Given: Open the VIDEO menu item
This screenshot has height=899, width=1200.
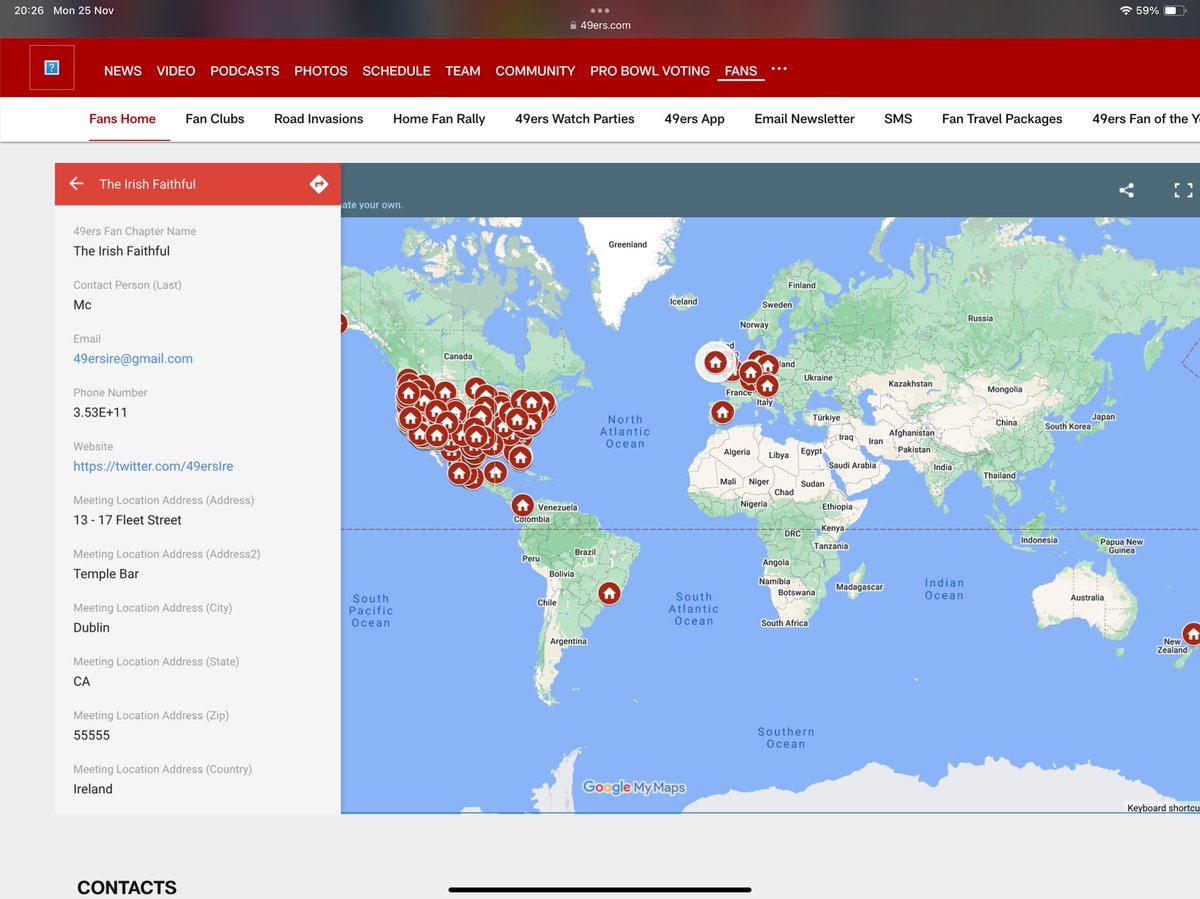Looking at the screenshot, I should point(176,71).
